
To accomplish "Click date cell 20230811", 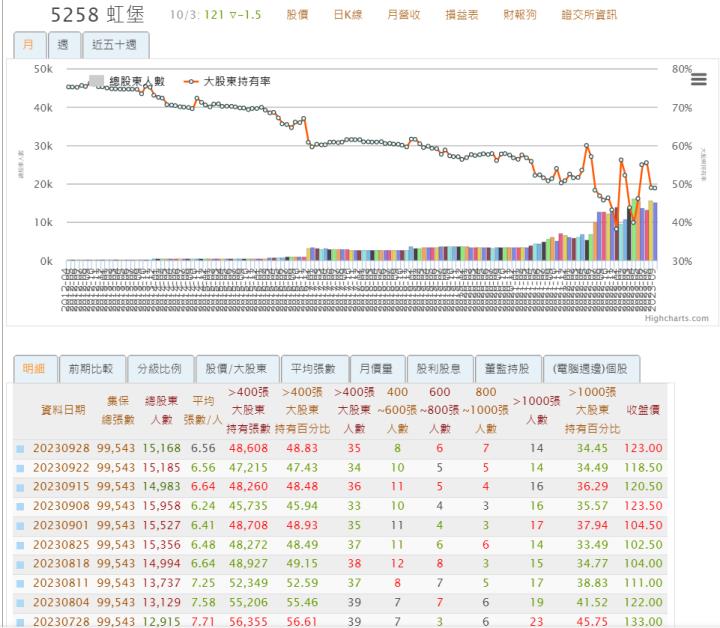I will click(x=61, y=583).
